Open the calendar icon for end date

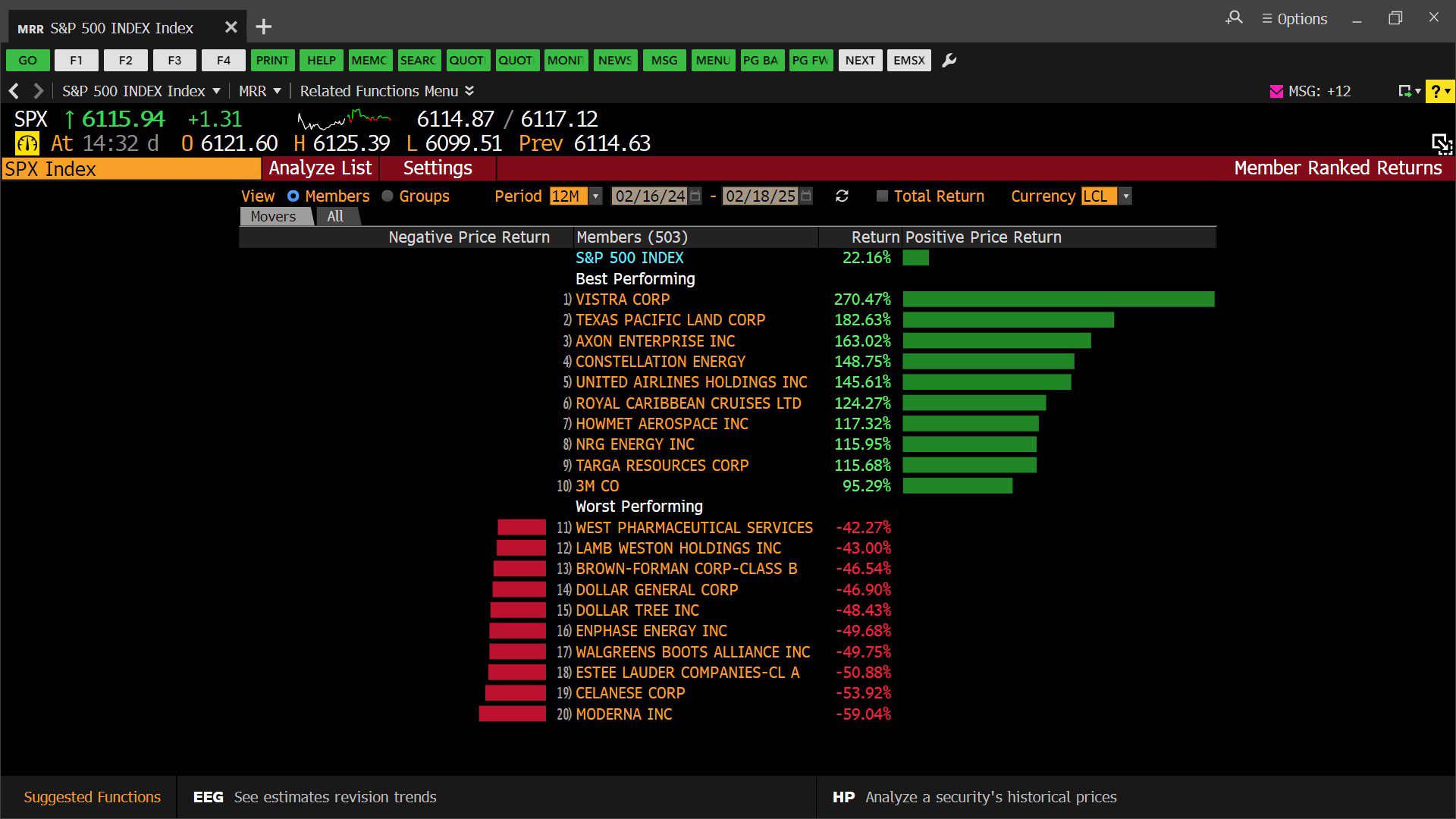(x=806, y=196)
